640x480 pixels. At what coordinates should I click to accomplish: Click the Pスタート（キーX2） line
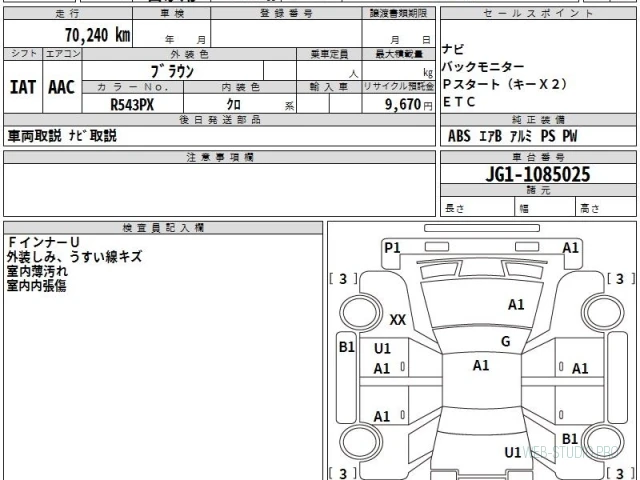[505, 84]
